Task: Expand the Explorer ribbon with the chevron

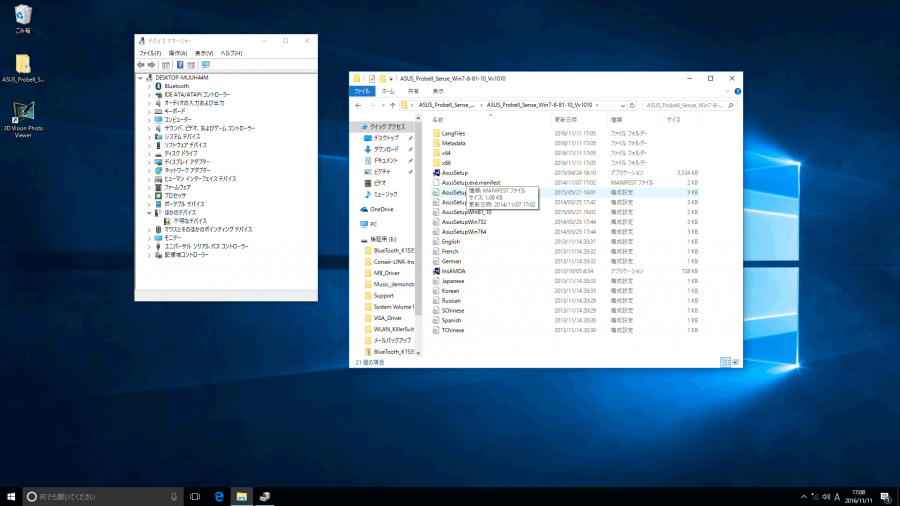Action: [726, 90]
